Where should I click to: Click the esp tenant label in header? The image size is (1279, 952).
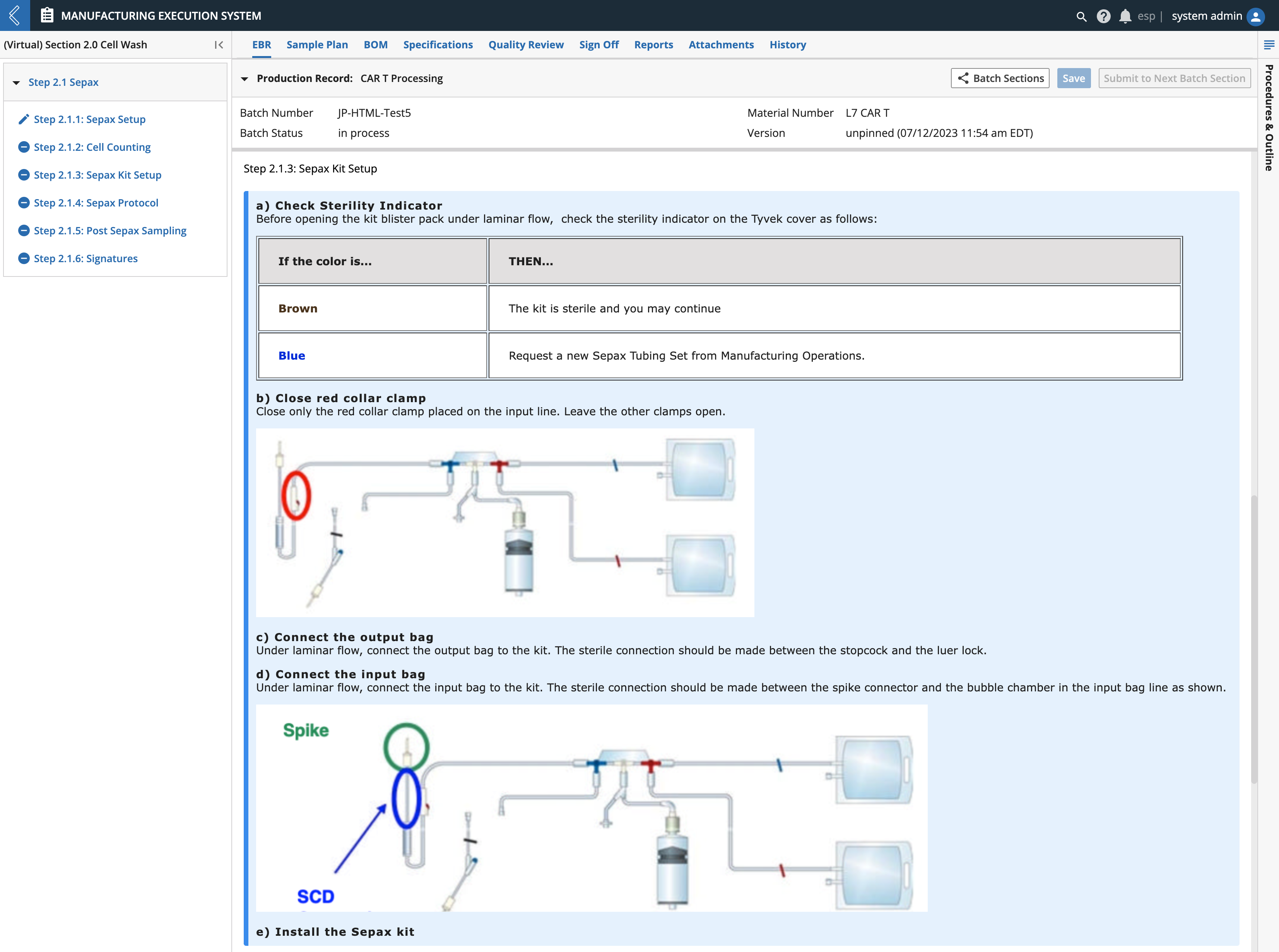tap(1146, 16)
